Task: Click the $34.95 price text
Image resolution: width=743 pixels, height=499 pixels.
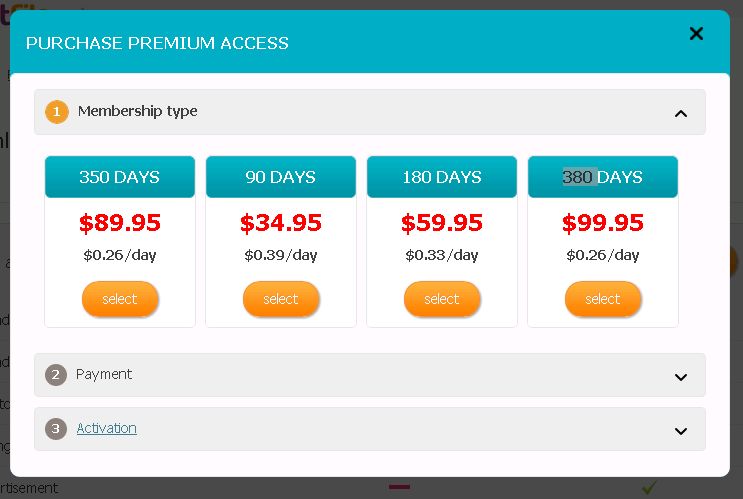Action: pyautogui.click(x=281, y=222)
